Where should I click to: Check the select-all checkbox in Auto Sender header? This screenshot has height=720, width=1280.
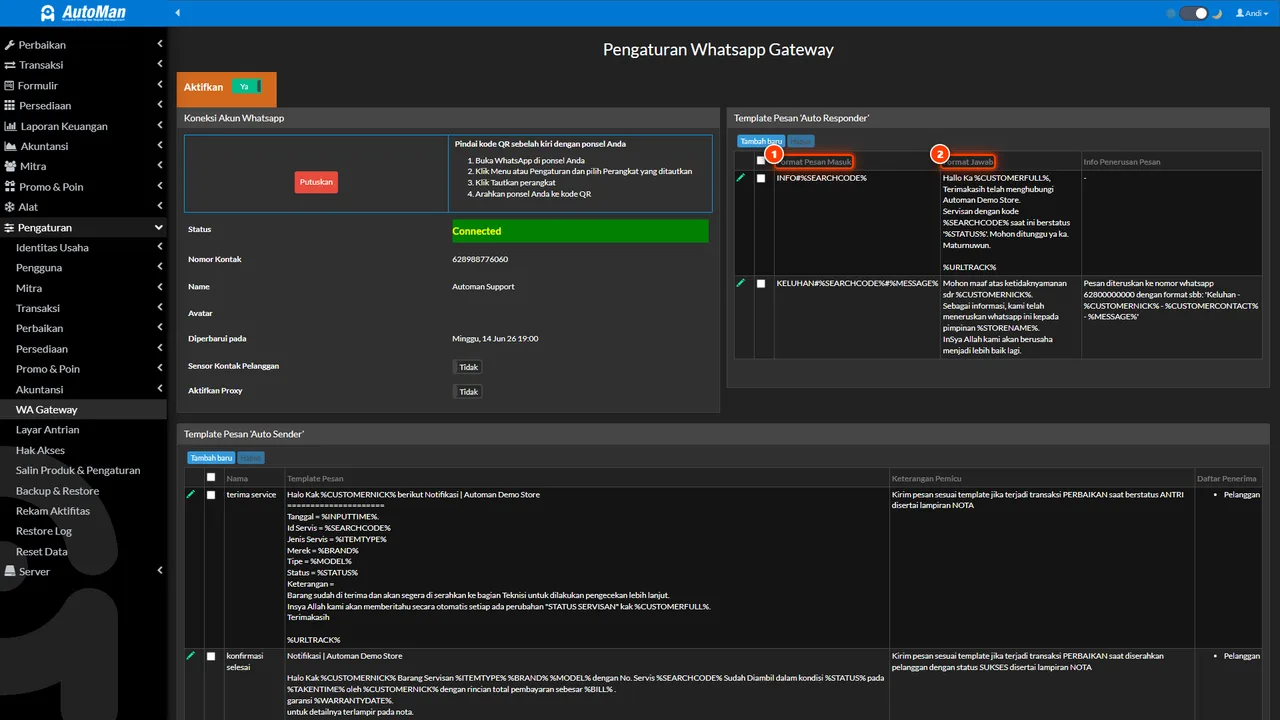click(x=211, y=477)
